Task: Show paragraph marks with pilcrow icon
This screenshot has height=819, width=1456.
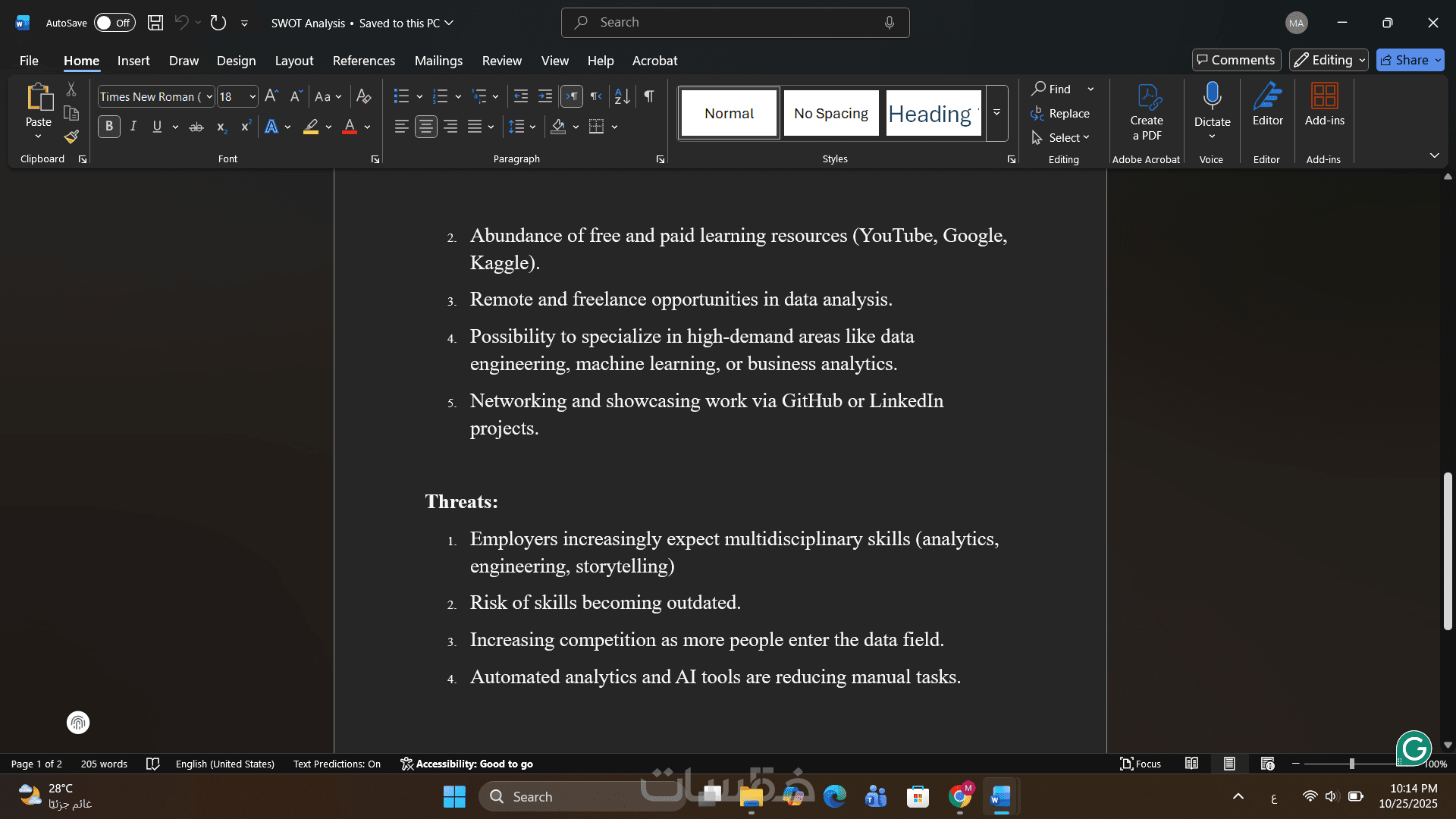Action: pos(649,96)
